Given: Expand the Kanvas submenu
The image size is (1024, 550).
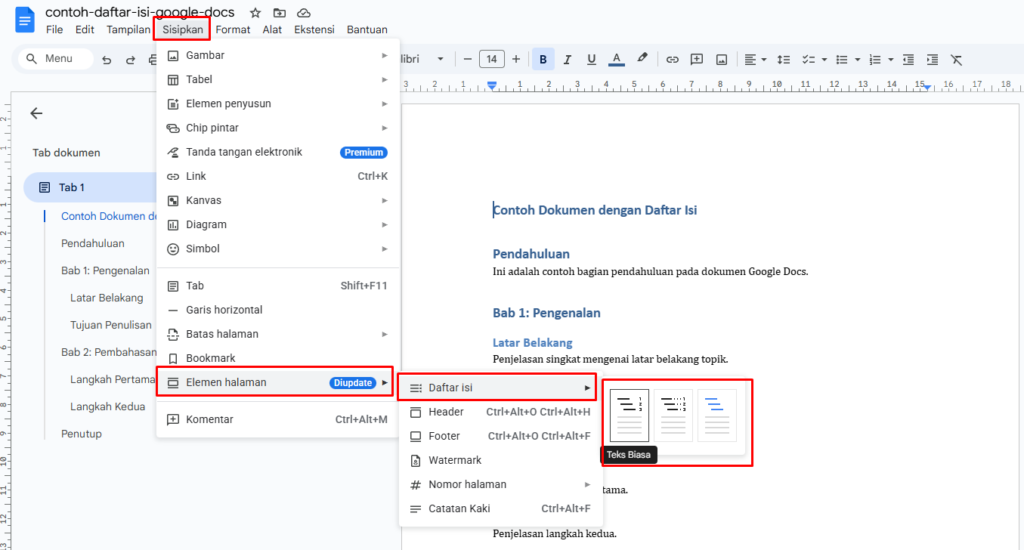Looking at the screenshot, I should (x=278, y=201).
